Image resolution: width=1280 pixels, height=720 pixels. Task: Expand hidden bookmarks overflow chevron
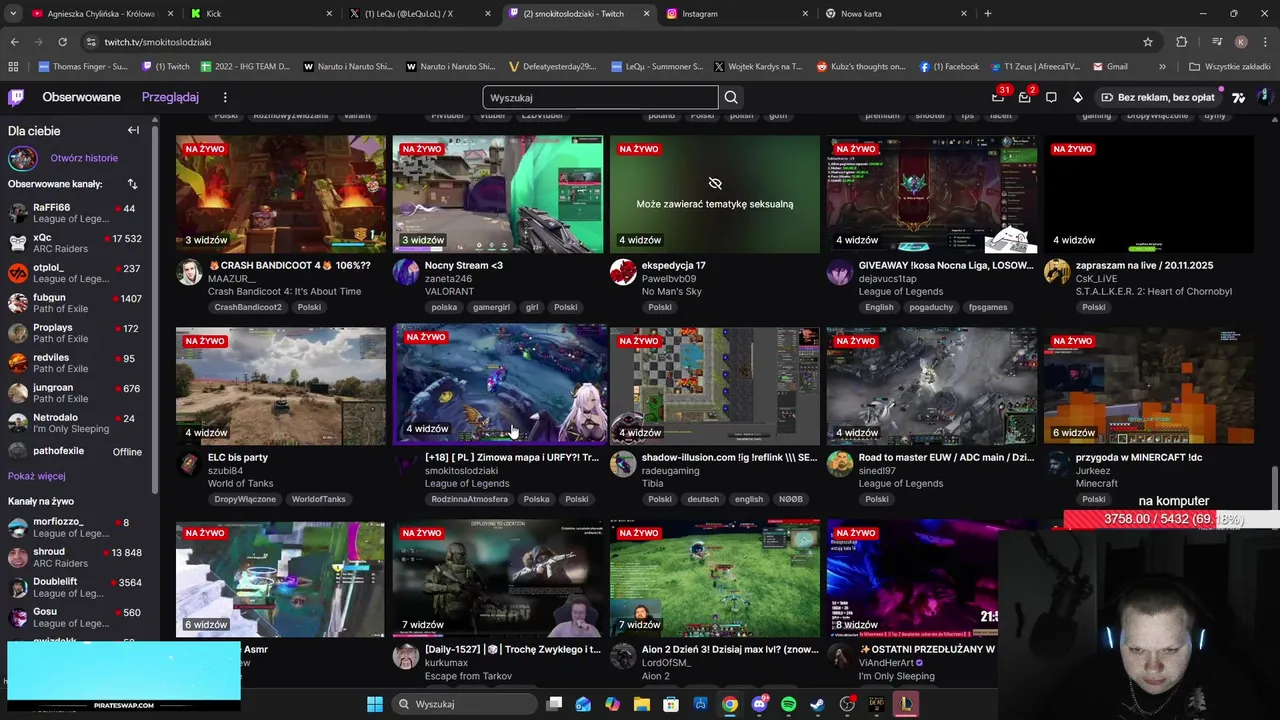click(x=1162, y=67)
